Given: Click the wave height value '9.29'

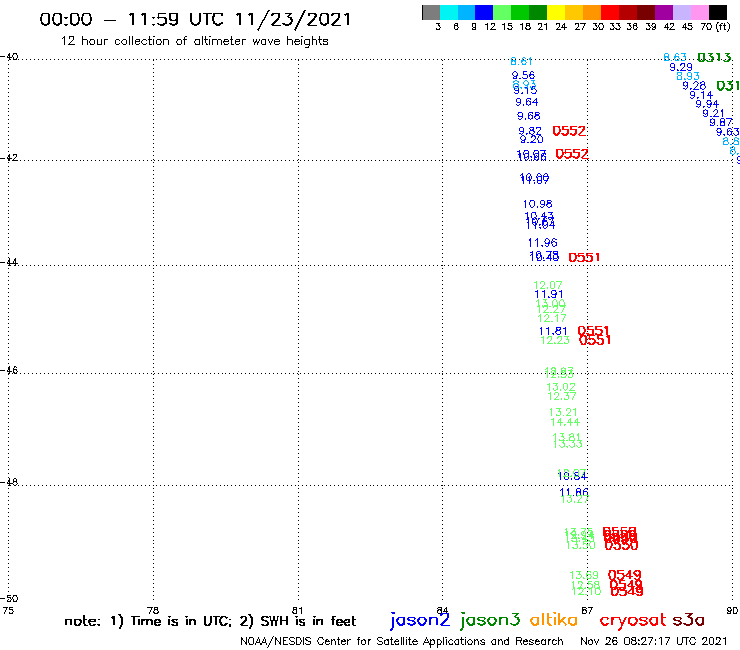Looking at the screenshot, I should pos(681,68).
